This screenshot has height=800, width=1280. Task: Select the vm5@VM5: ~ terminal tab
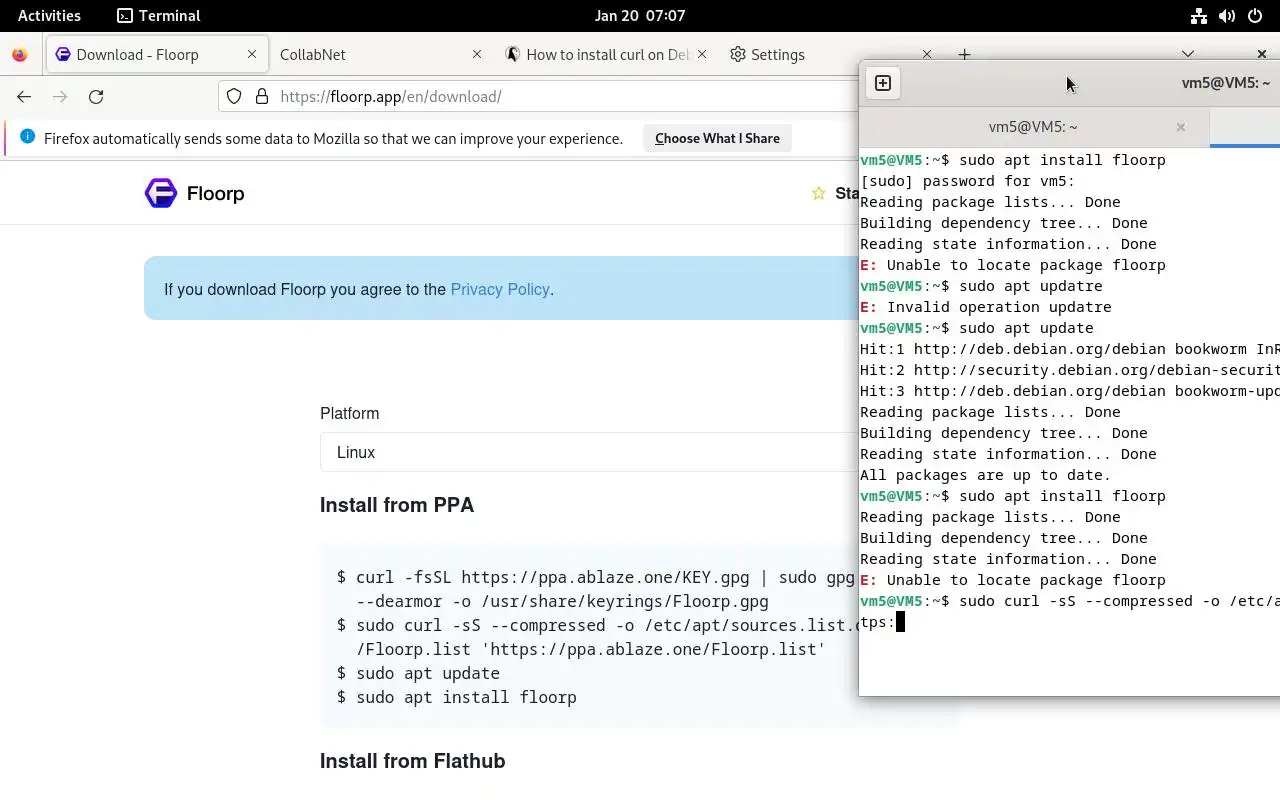click(1033, 127)
